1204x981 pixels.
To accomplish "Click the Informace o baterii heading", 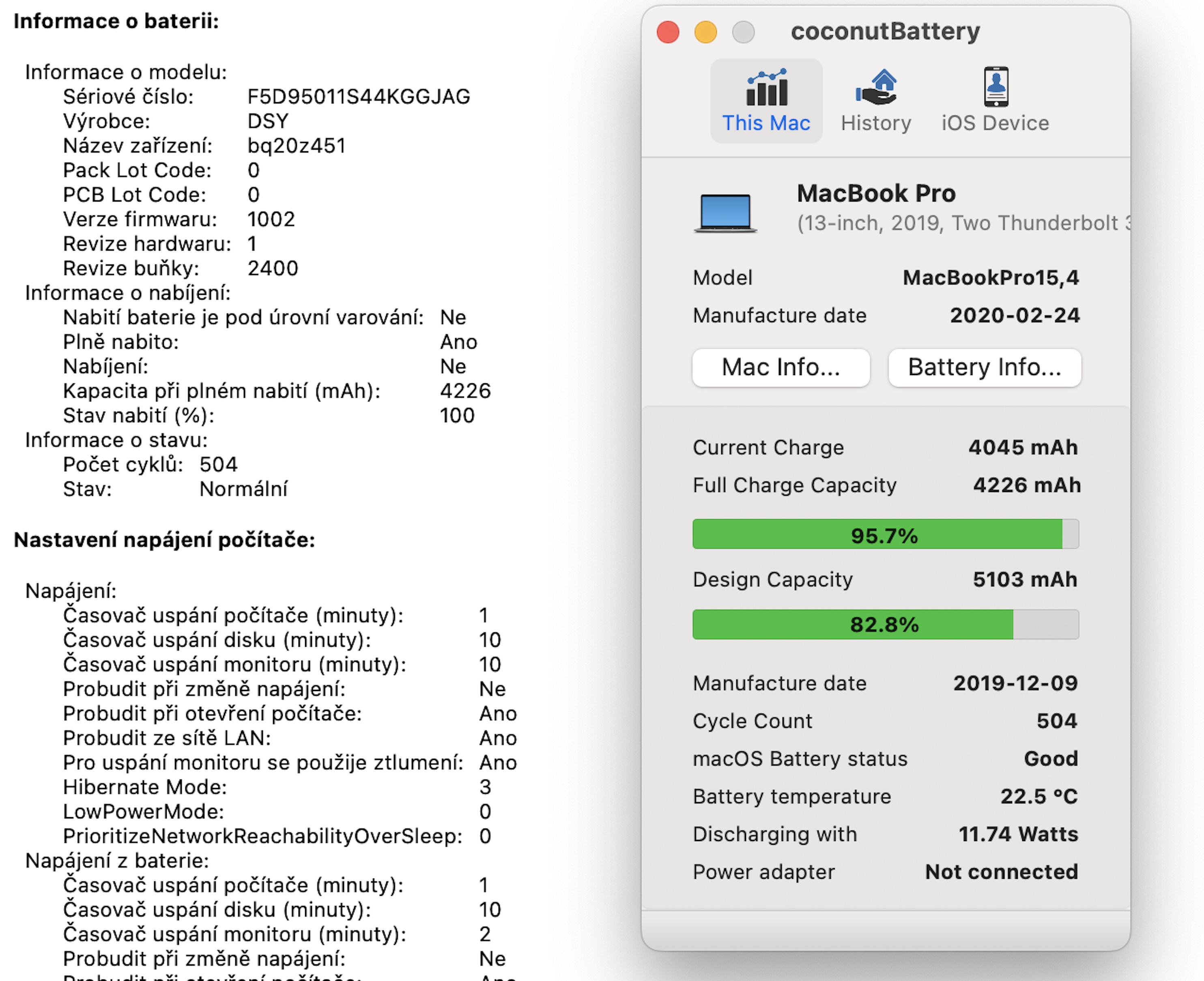I will [116, 21].
